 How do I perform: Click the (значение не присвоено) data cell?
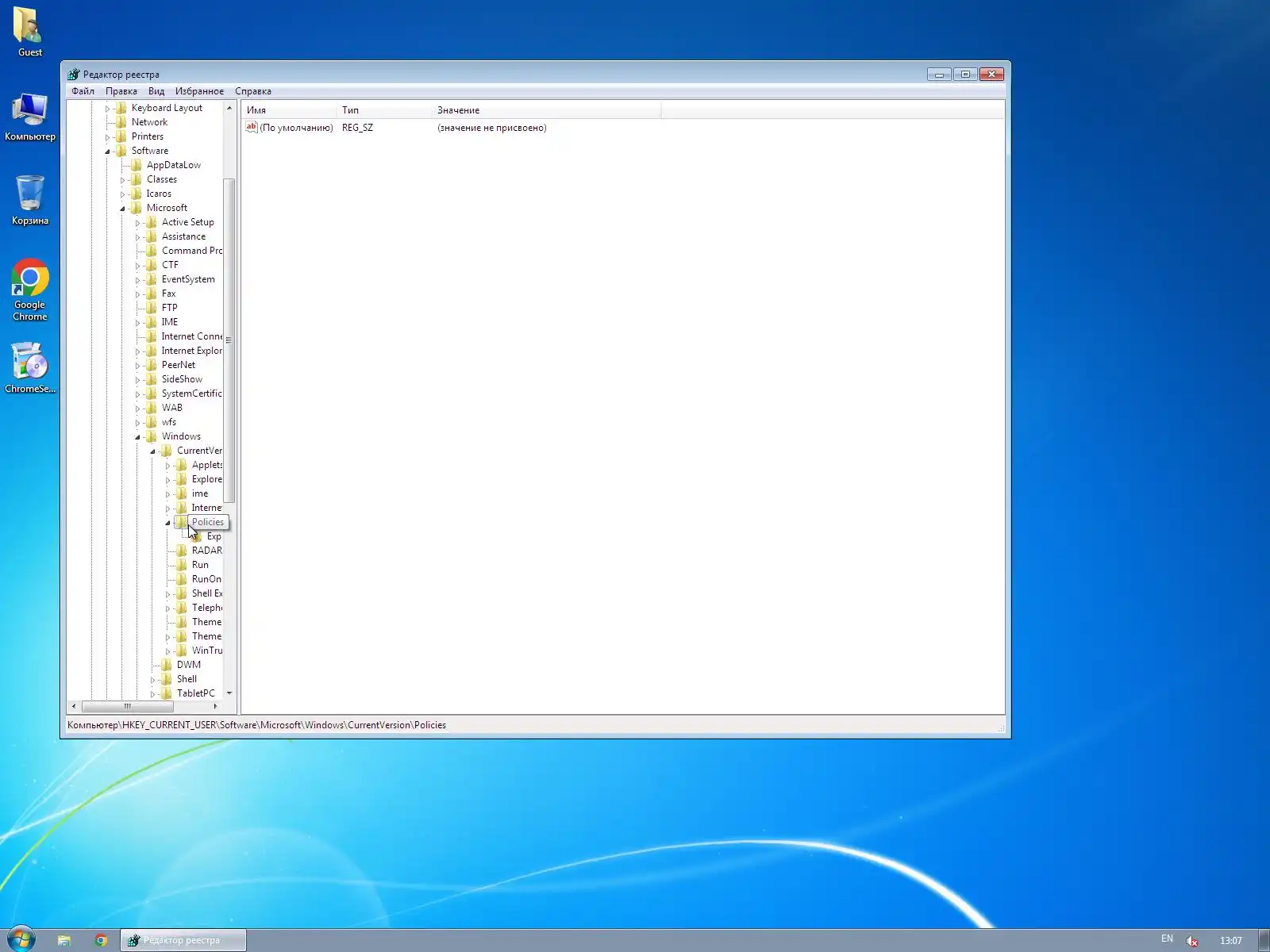click(x=492, y=128)
